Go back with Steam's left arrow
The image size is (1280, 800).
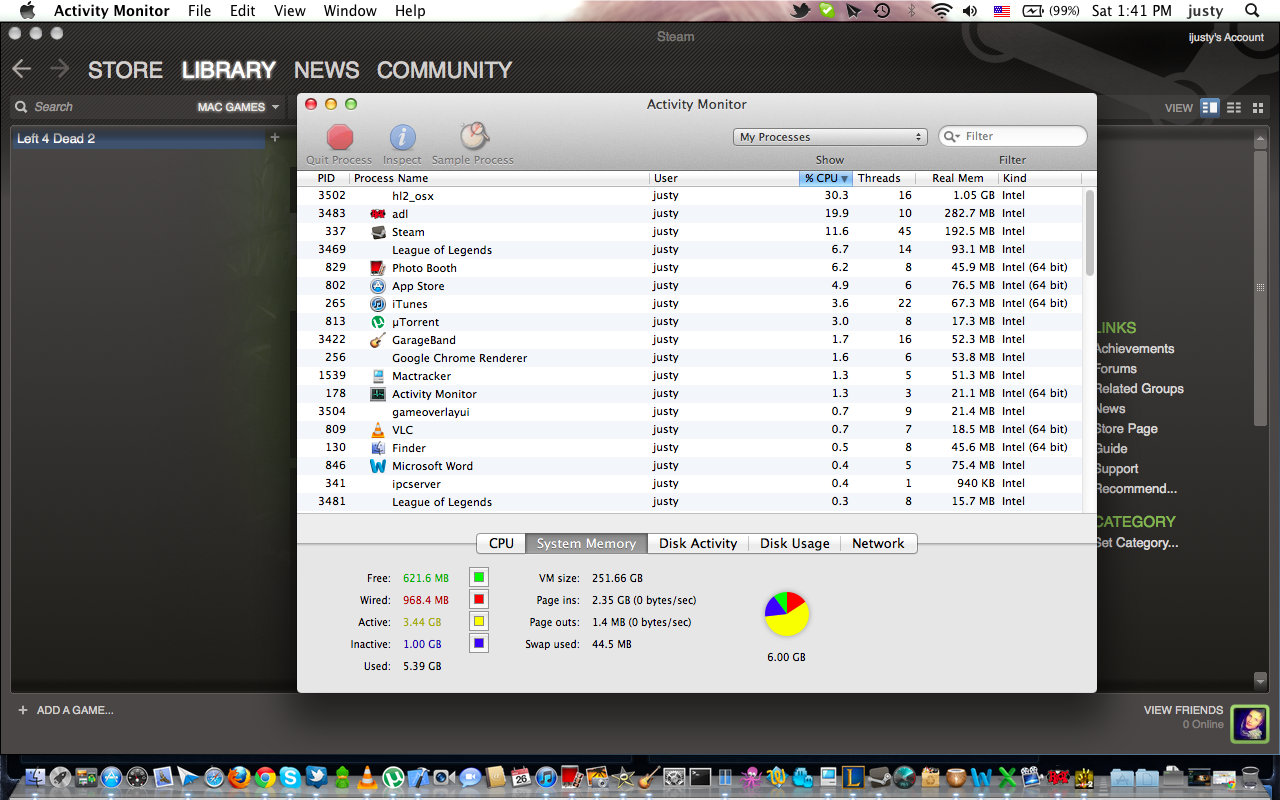22,69
